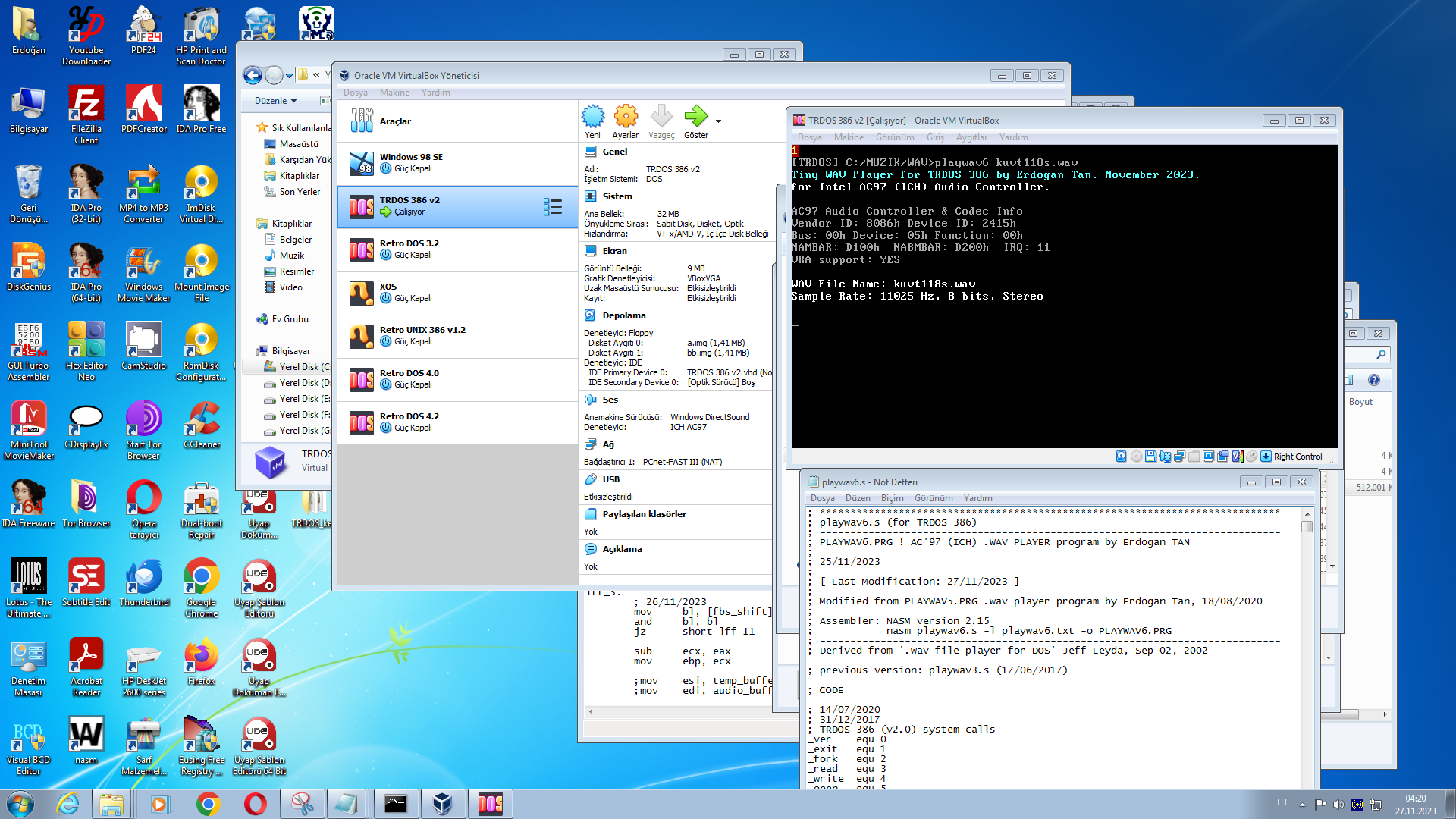
Task: Click the mouse integration indicator in VM status bar
Action: click(x=1251, y=457)
